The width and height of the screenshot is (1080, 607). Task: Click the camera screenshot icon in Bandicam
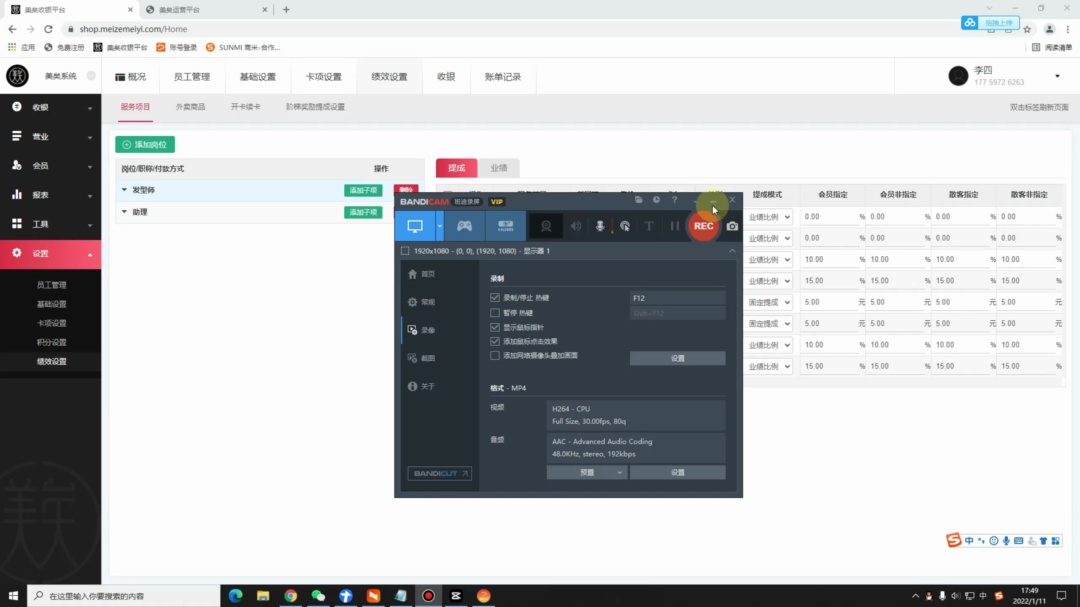tap(733, 226)
